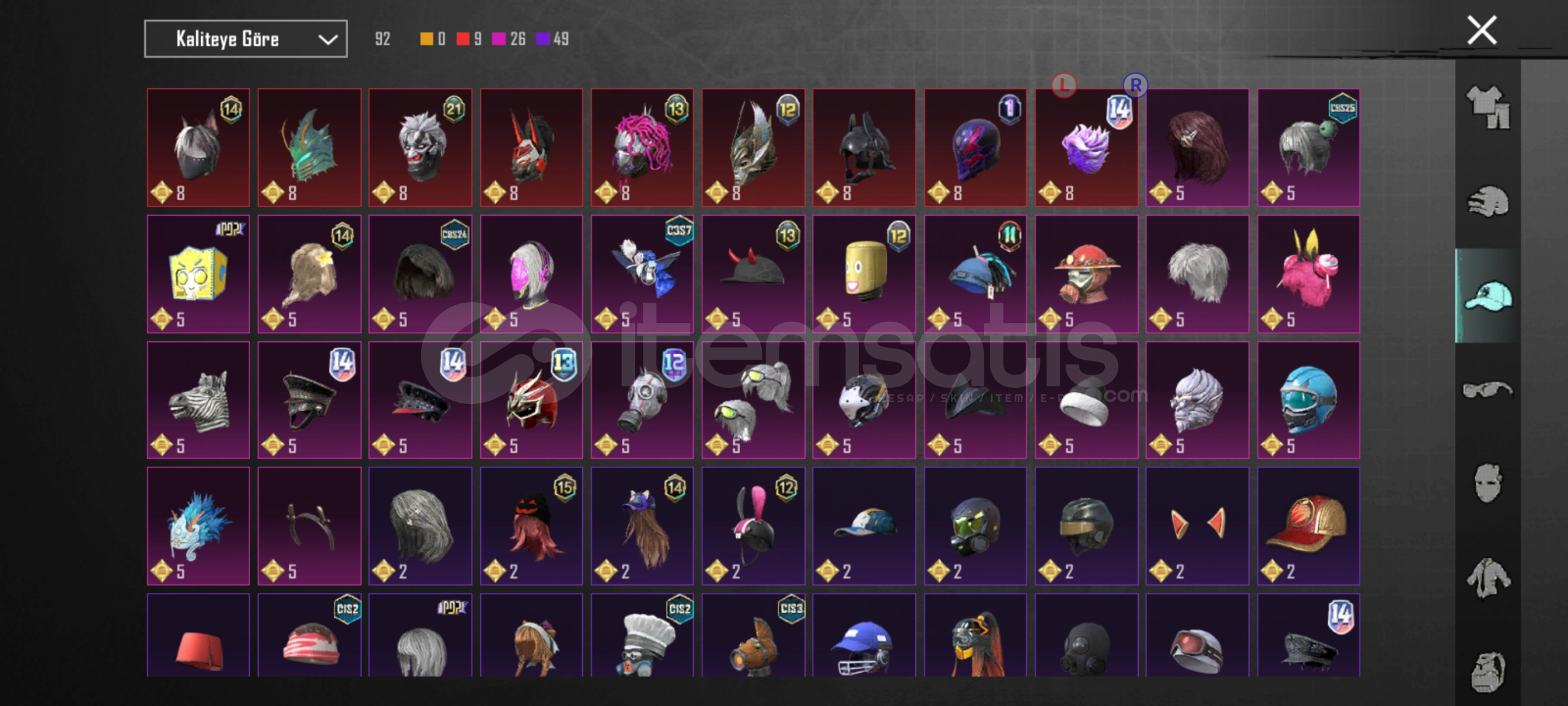Open the face mask category icon
Screen dimensions: 1568x706
click(x=1488, y=483)
